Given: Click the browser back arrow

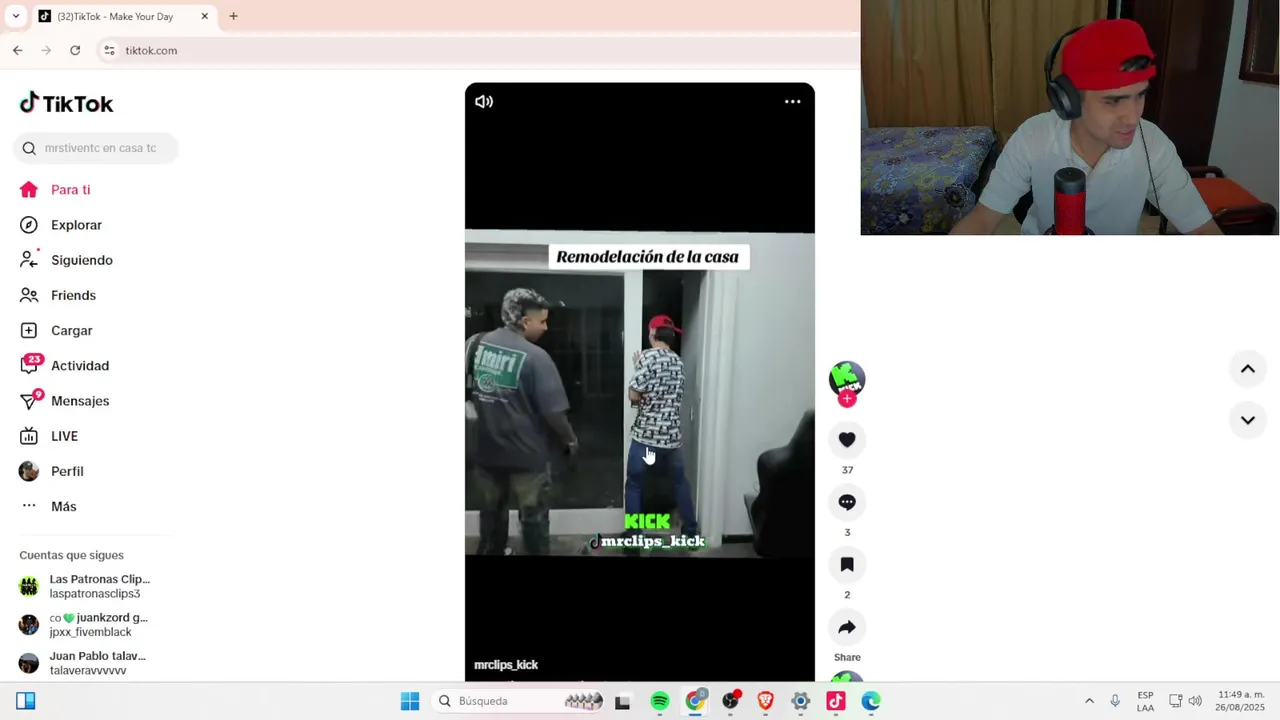Looking at the screenshot, I should [17, 50].
